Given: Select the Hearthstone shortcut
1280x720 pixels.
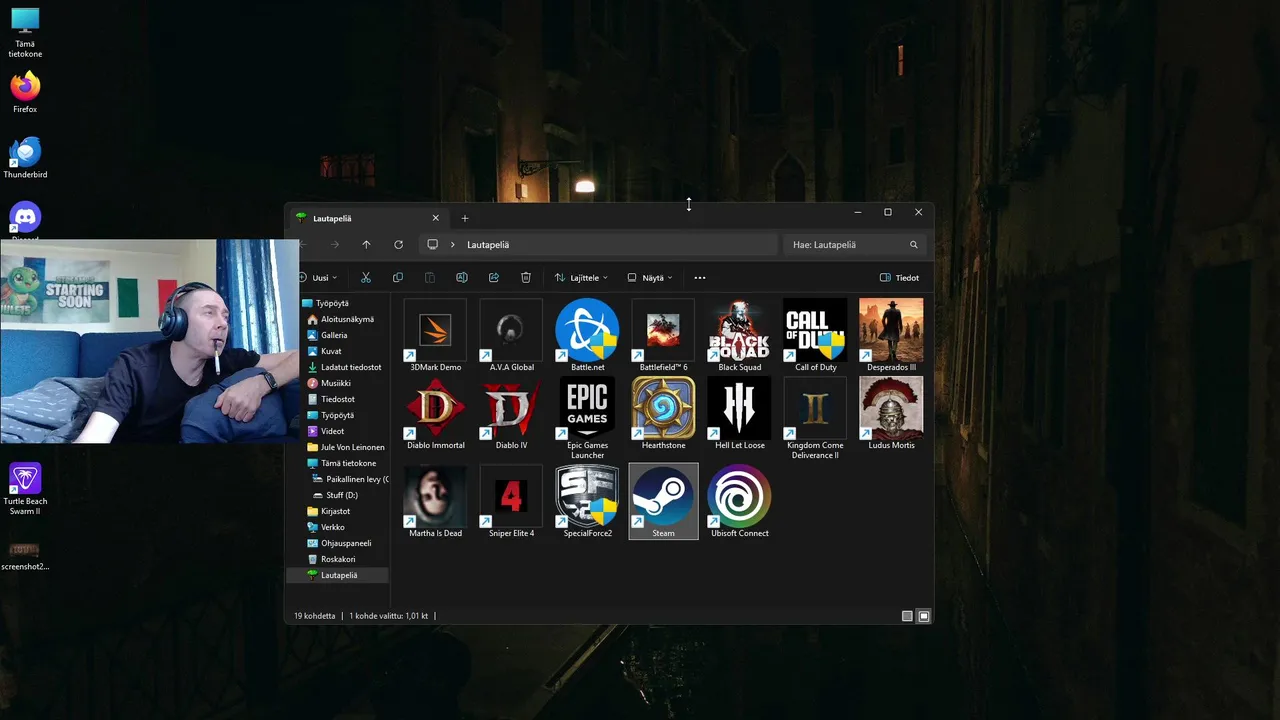Looking at the screenshot, I should click(663, 413).
